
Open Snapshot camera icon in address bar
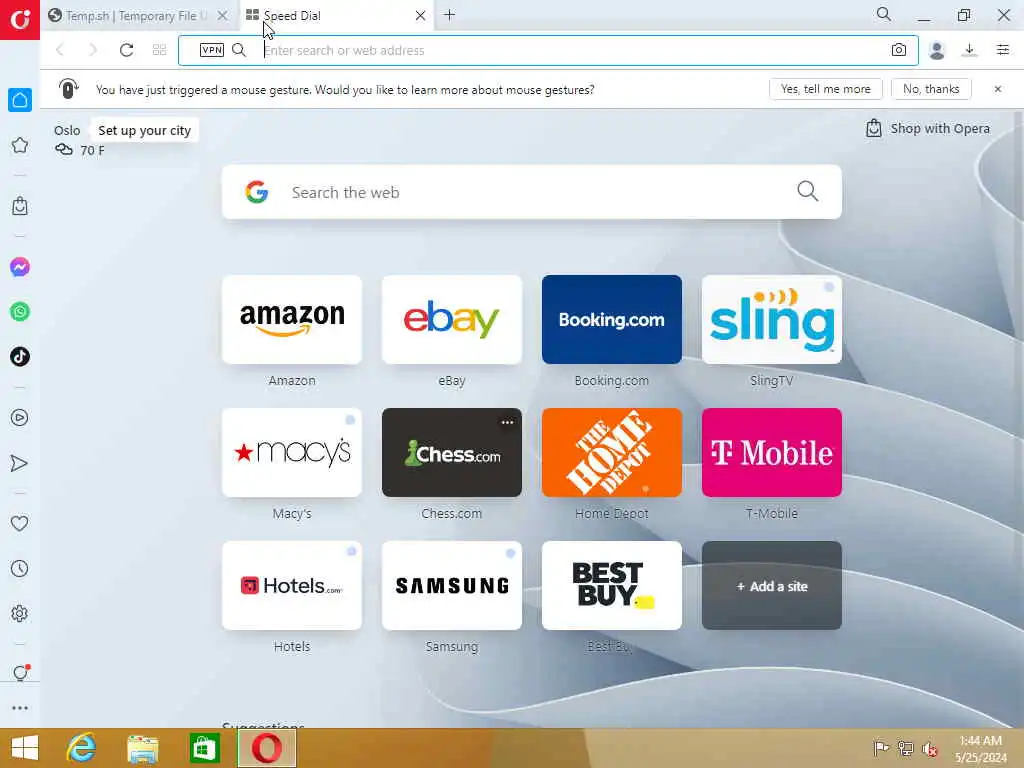pyautogui.click(x=899, y=50)
